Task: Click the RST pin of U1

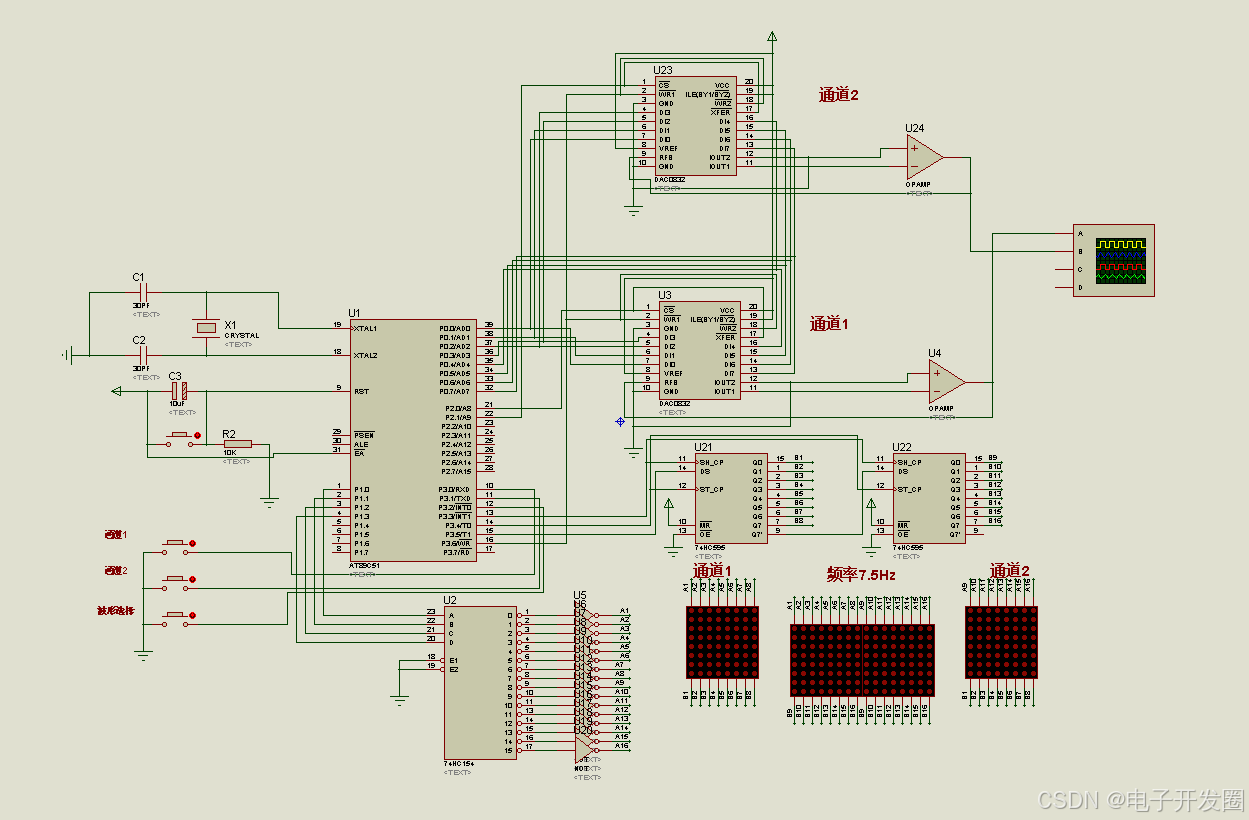Action: [340, 391]
